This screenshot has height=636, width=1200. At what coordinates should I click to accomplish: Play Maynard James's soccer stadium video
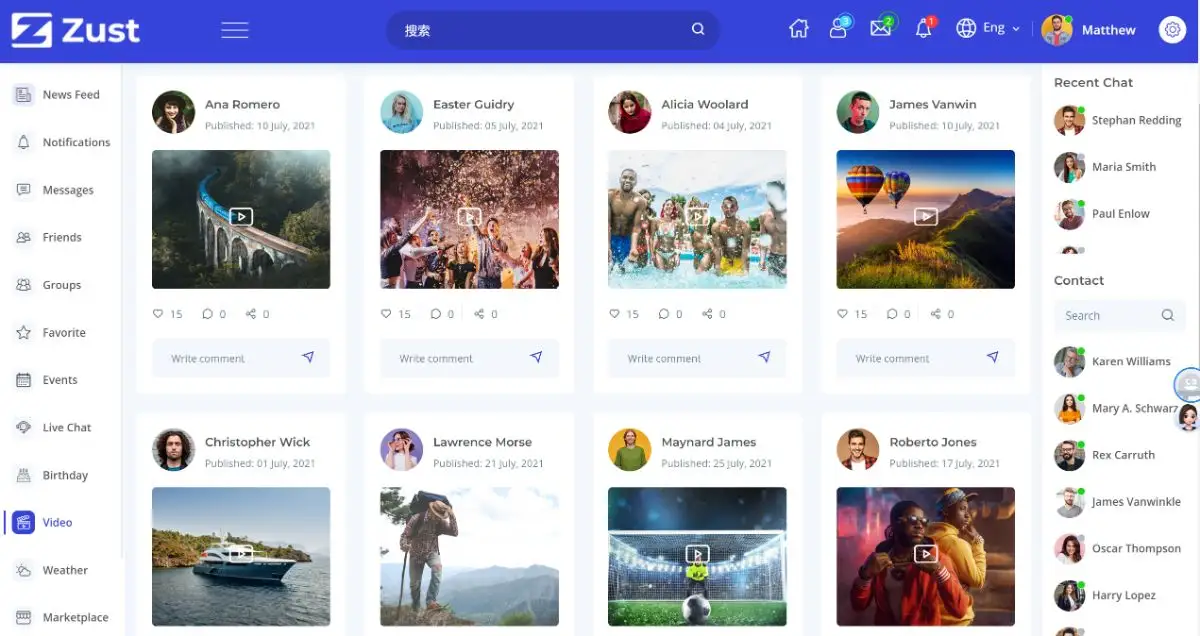click(x=697, y=554)
